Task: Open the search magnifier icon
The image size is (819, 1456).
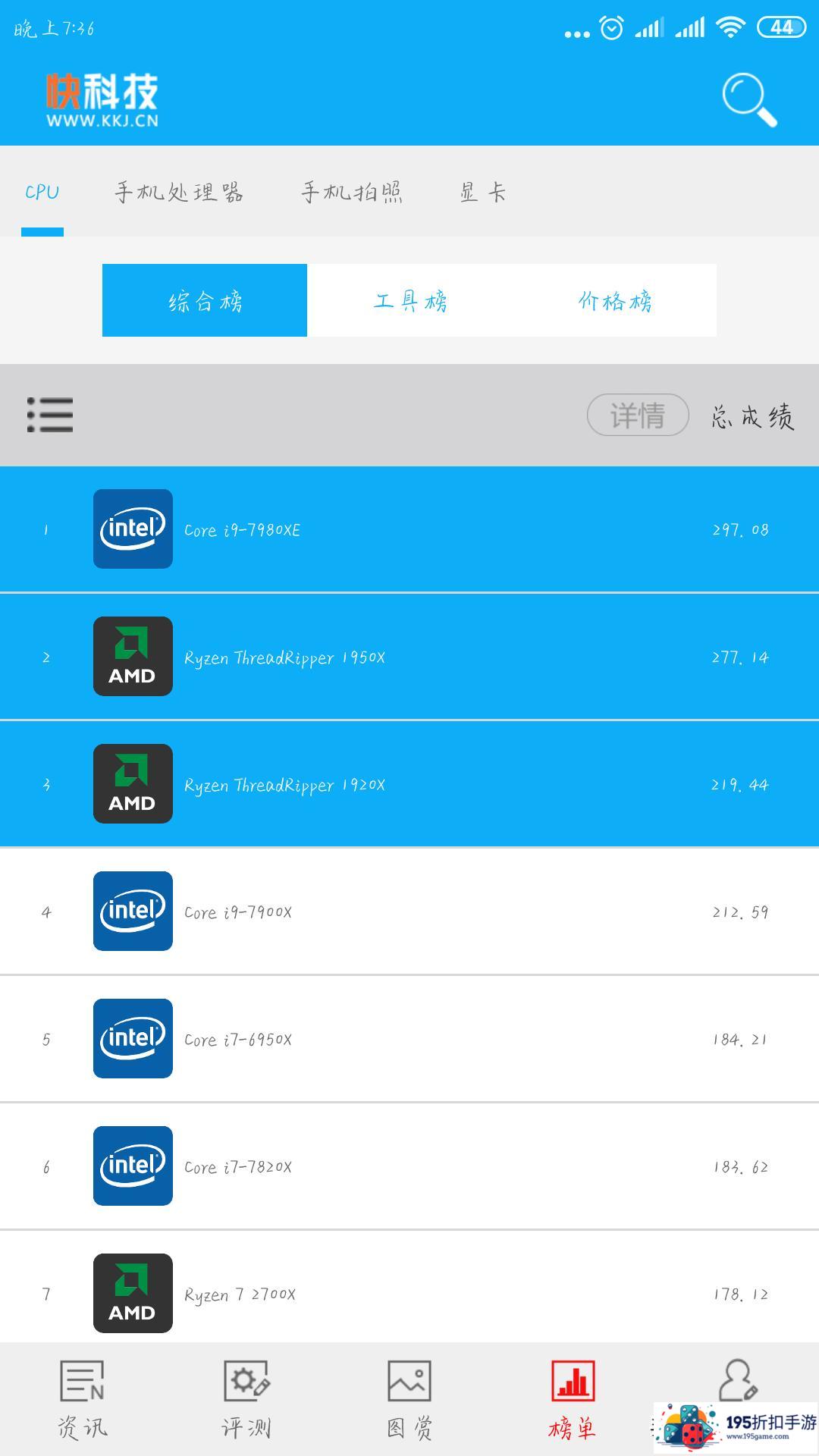Action: (x=749, y=99)
